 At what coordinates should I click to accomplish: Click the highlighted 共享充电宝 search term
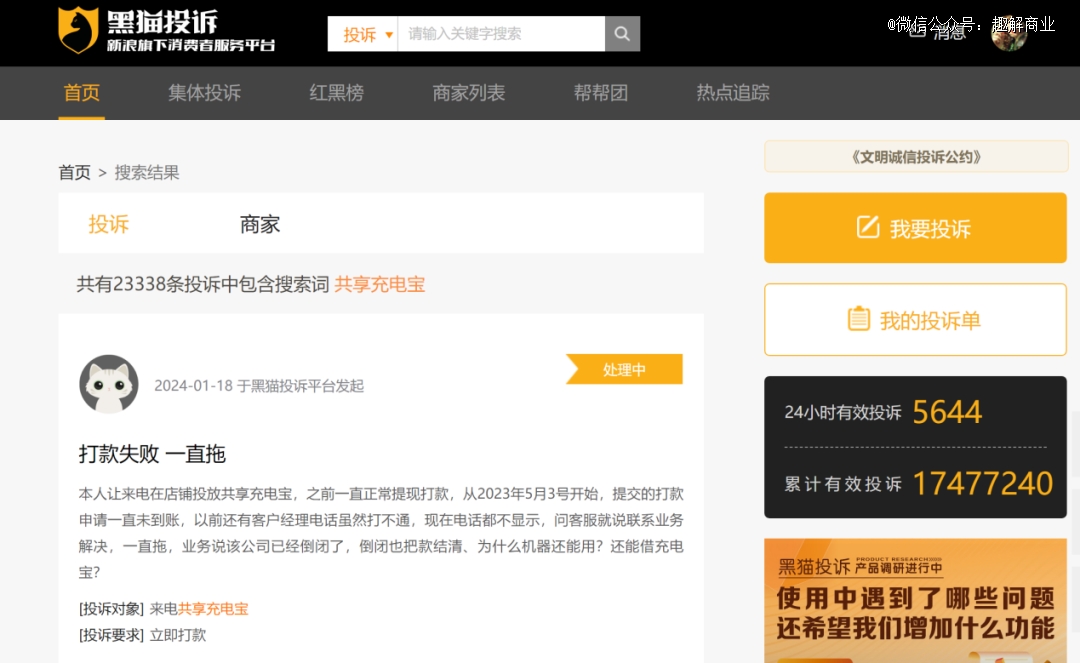click(380, 284)
